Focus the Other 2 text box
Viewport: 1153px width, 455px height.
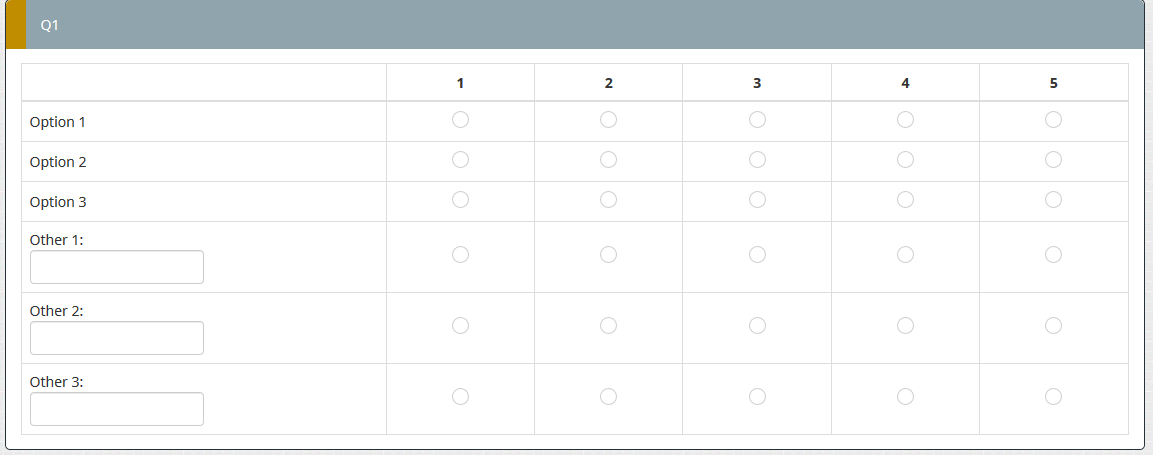tap(117, 338)
